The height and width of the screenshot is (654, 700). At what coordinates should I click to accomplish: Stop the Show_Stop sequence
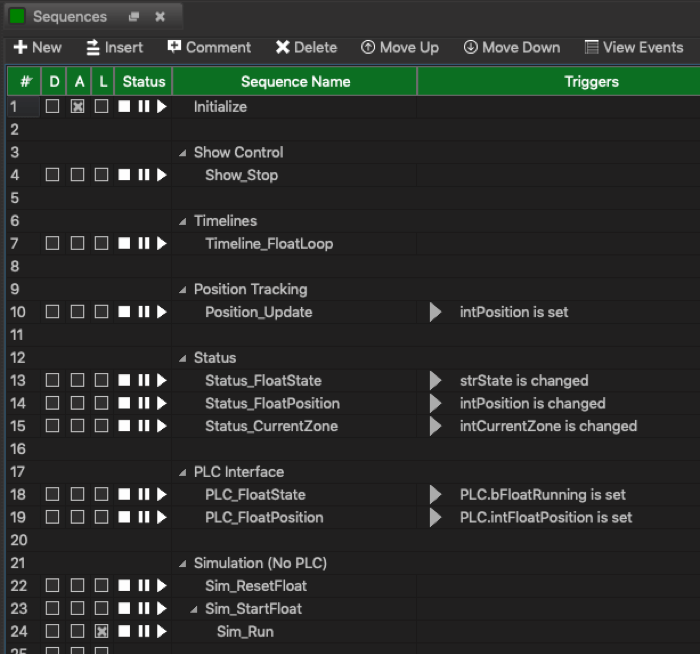coord(124,175)
